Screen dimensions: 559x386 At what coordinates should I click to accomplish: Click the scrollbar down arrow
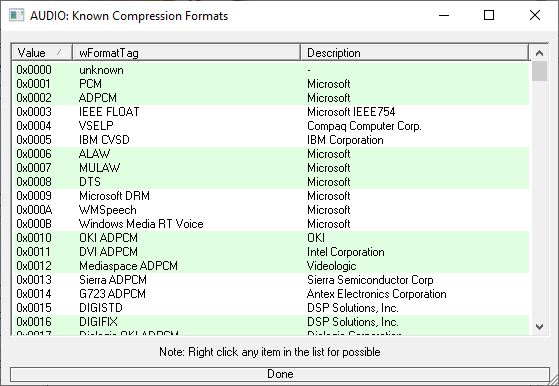tap(539, 326)
